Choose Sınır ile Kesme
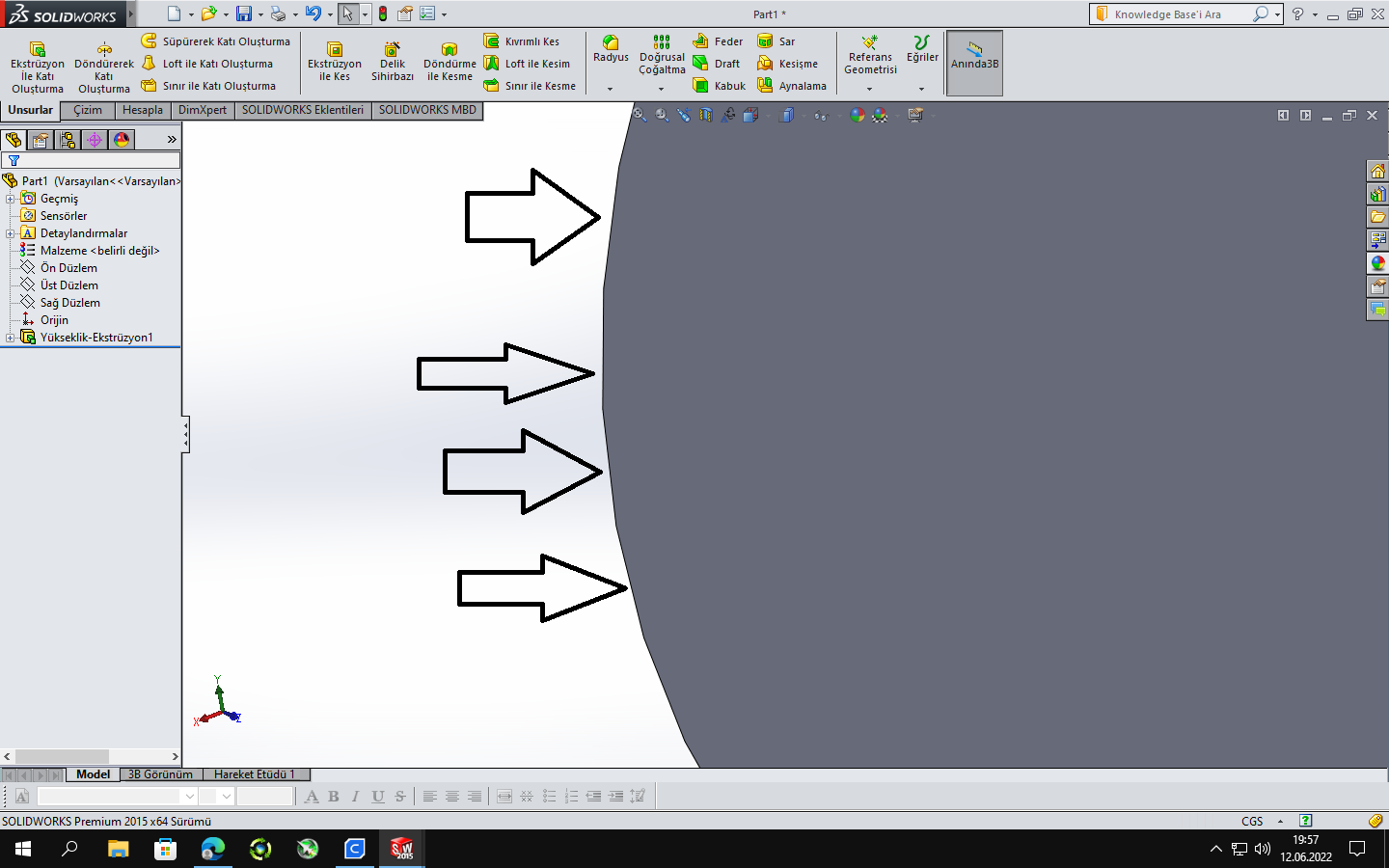The height and width of the screenshot is (868, 1389). click(530, 86)
